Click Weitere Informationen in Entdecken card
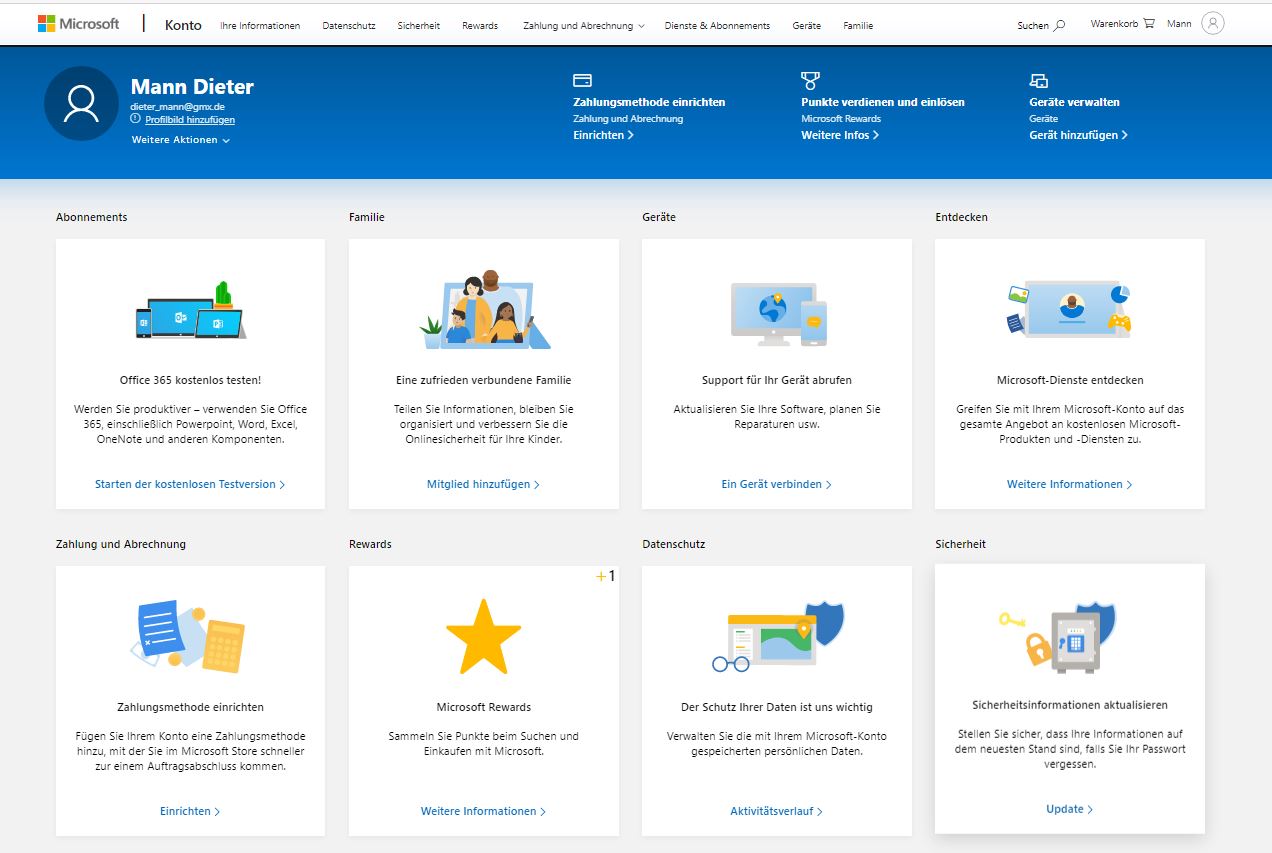 1069,484
